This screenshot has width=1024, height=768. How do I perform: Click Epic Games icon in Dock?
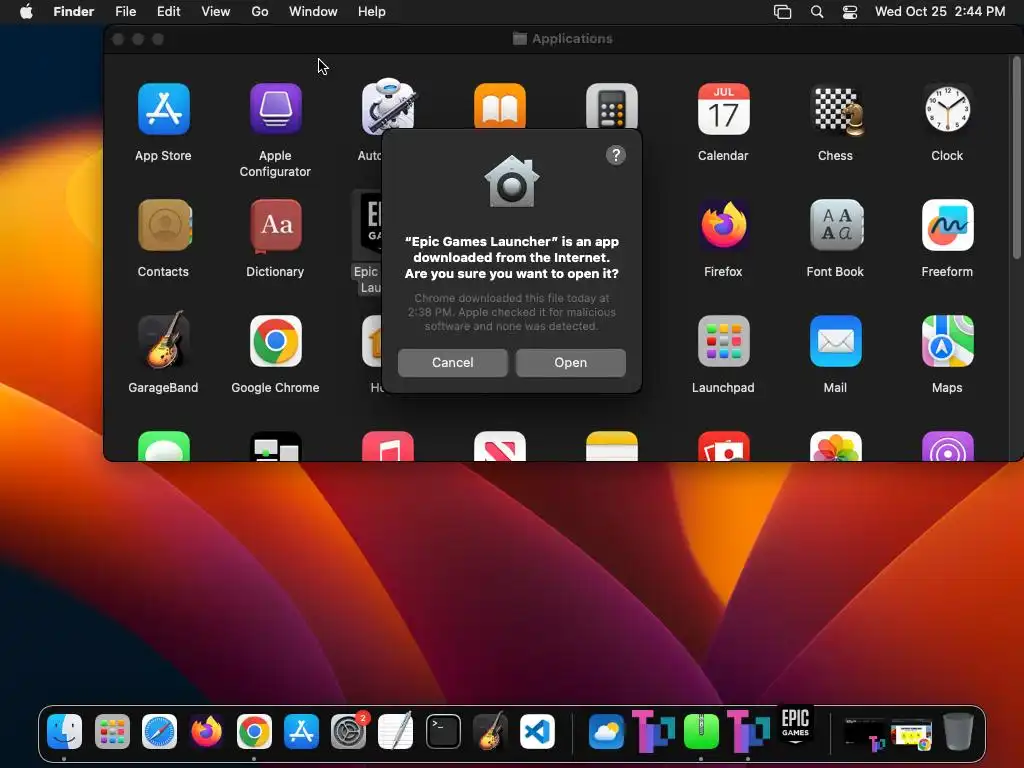[795, 724]
